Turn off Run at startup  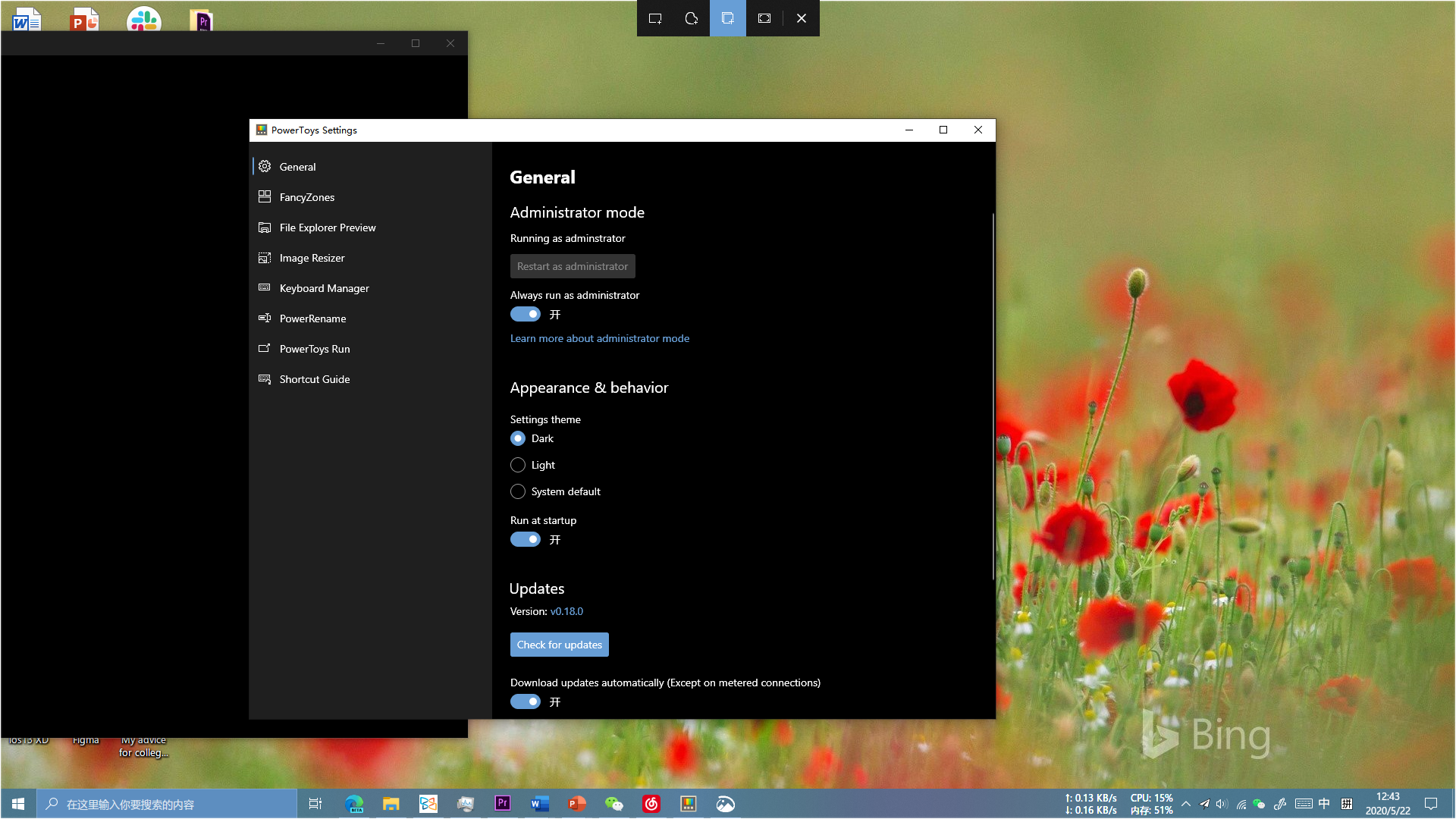click(525, 539)
